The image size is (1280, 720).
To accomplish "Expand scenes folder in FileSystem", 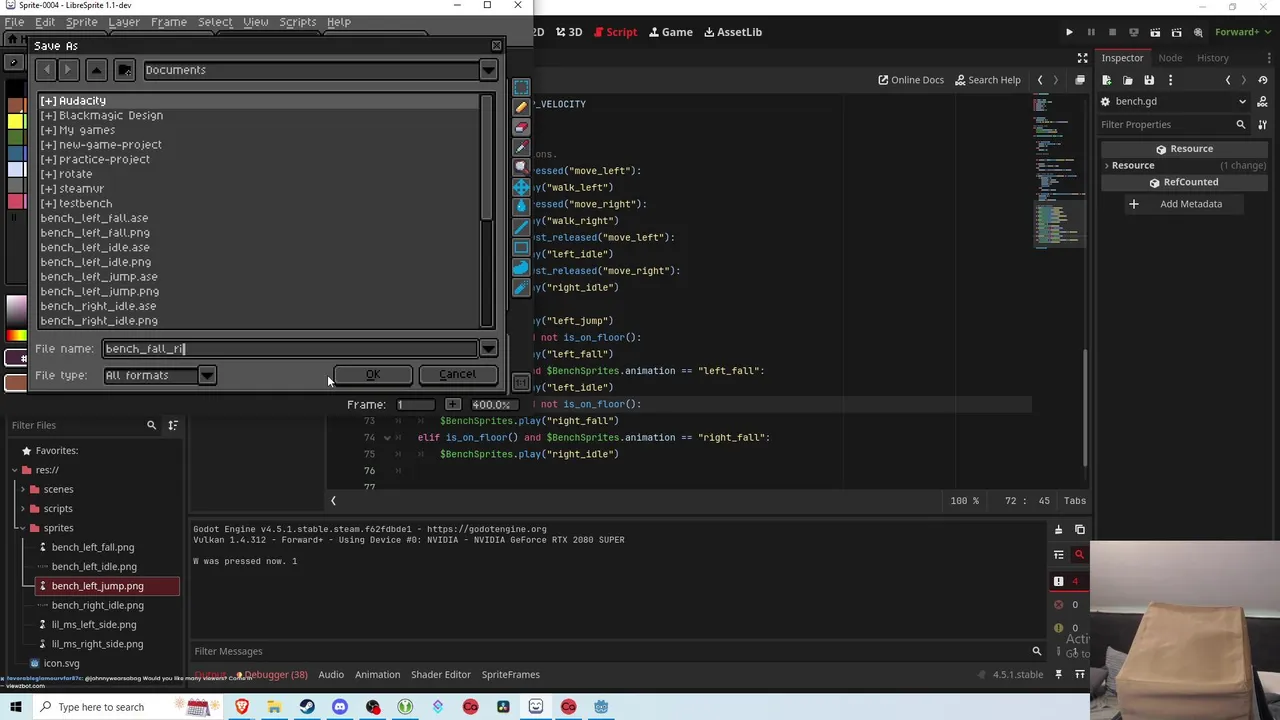I will pyautogui.click(x=21, y=489).
